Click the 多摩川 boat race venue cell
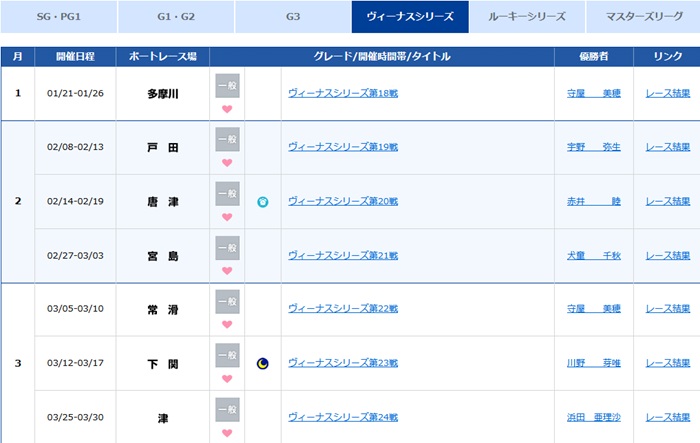 tap(162, 94)
